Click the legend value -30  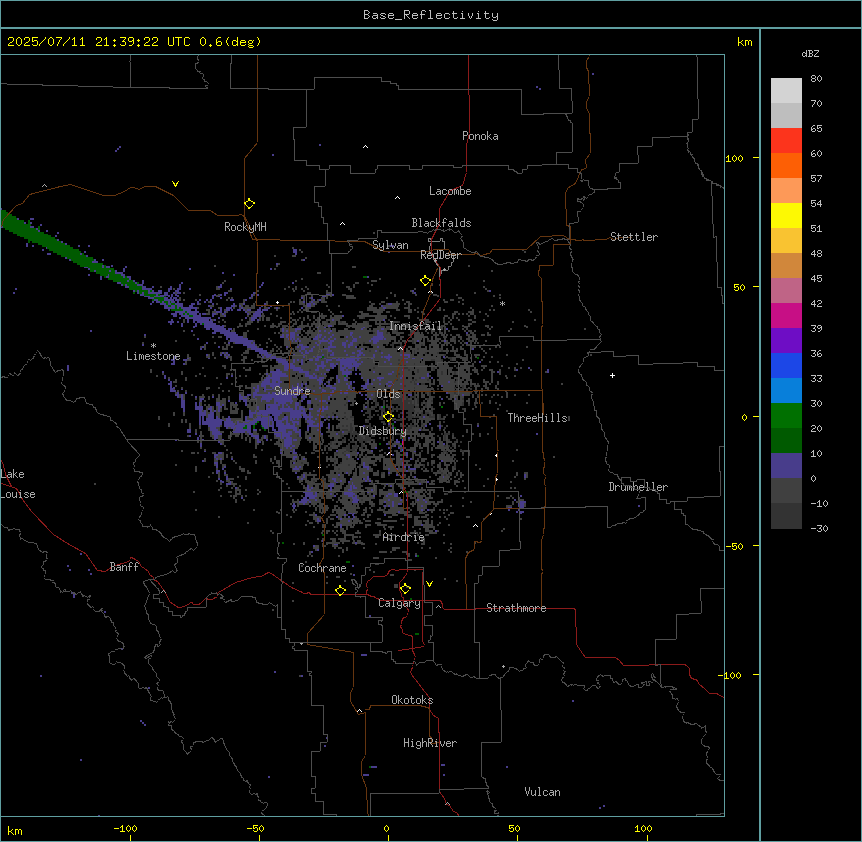point(819,528)
